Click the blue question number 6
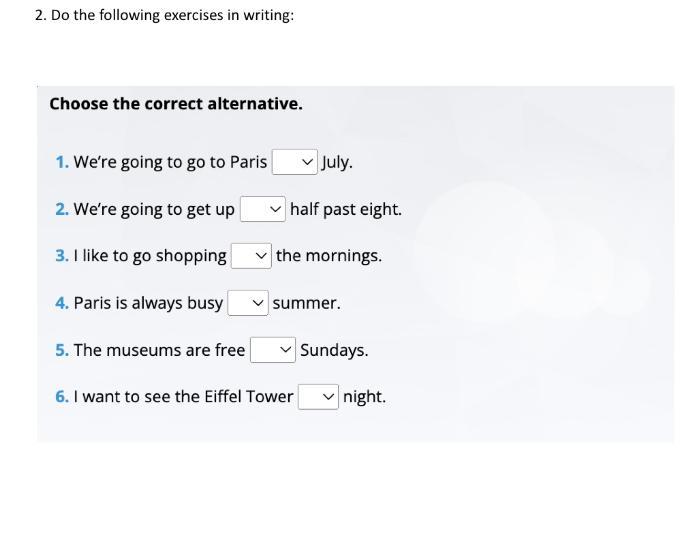This screenshot has width=688, height=547. pyautogui.click(x=61, y=397)
